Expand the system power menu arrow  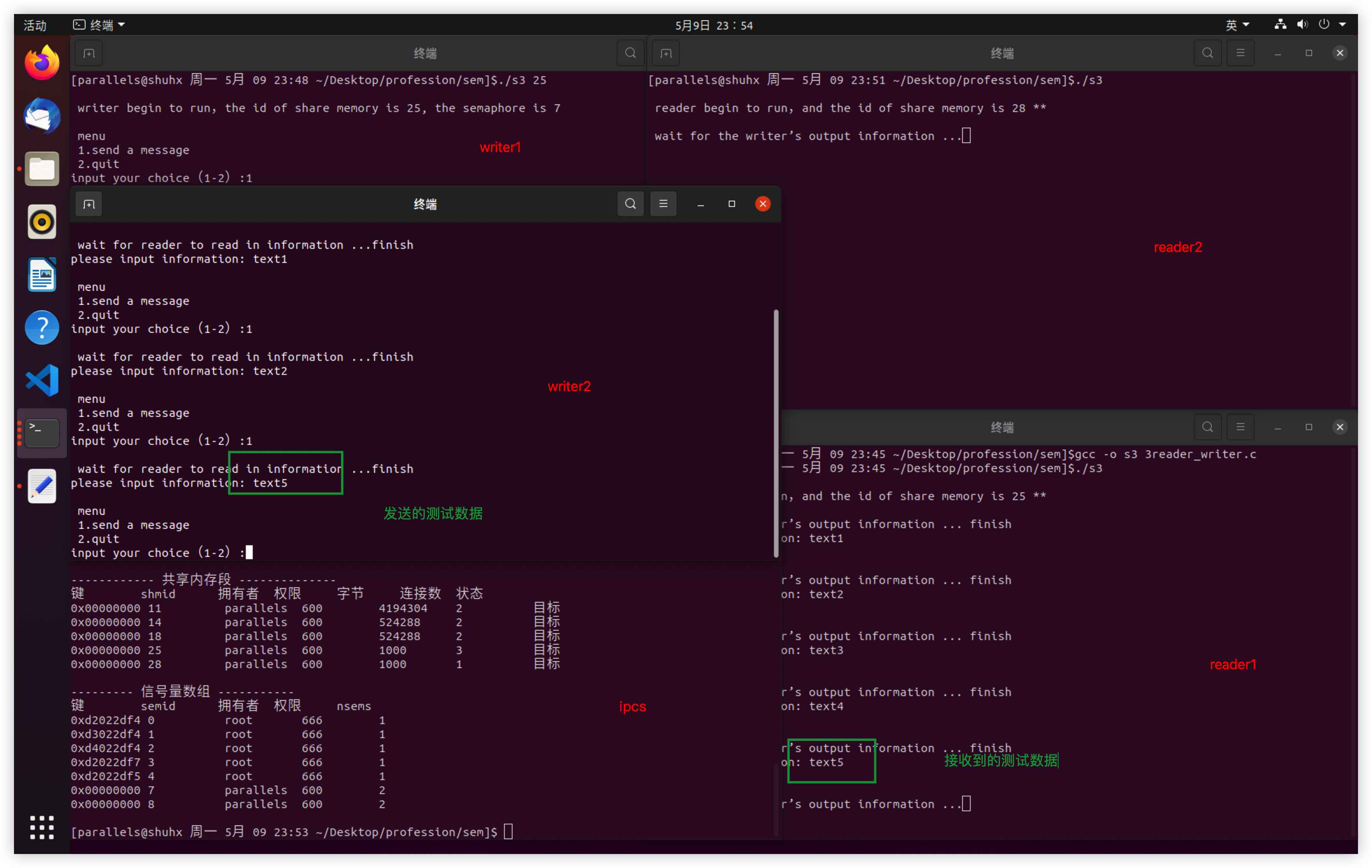pos(1342,25)
